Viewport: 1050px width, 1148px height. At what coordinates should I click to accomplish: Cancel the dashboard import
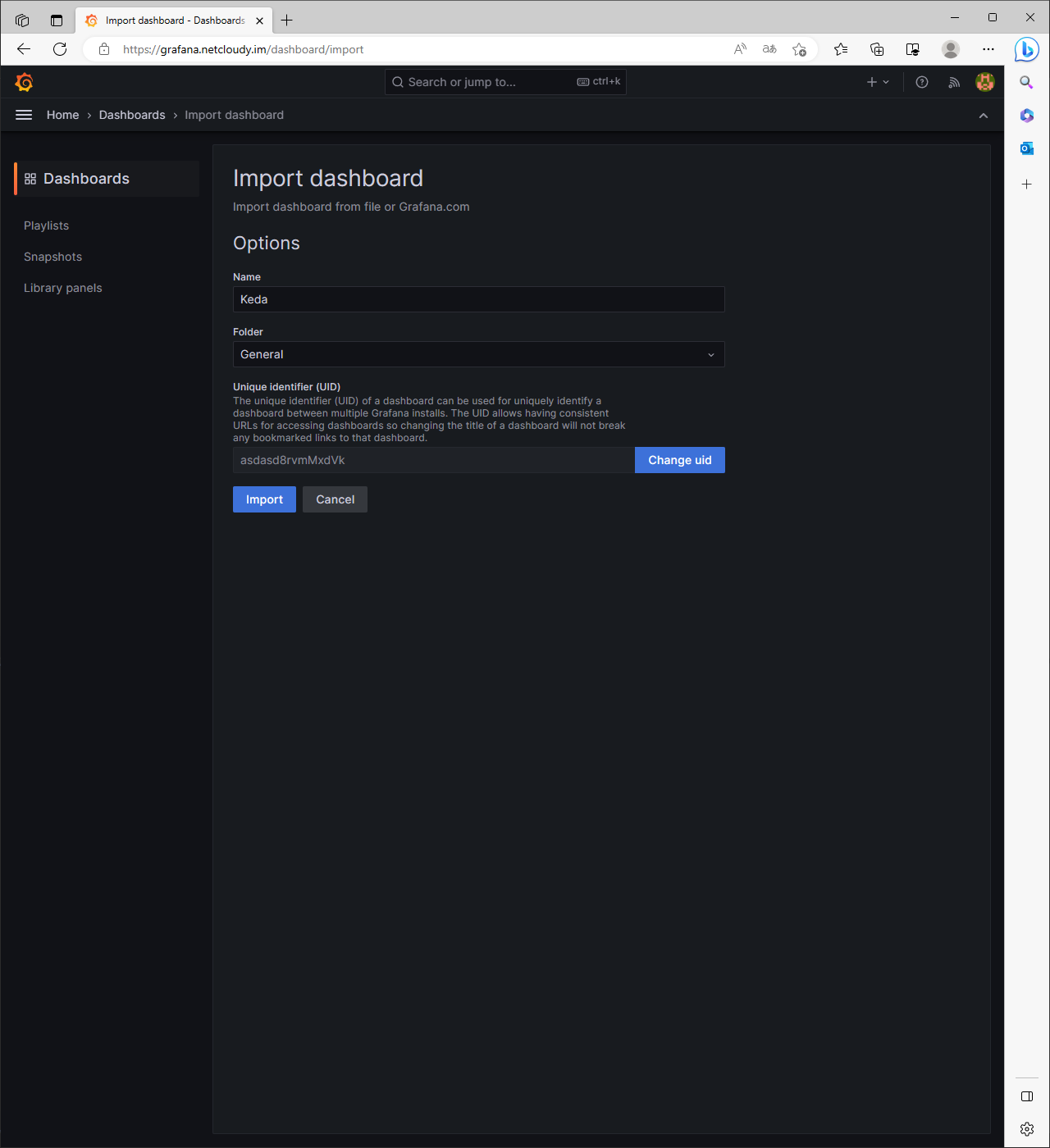pyautogui.click(x=335, y=499)
